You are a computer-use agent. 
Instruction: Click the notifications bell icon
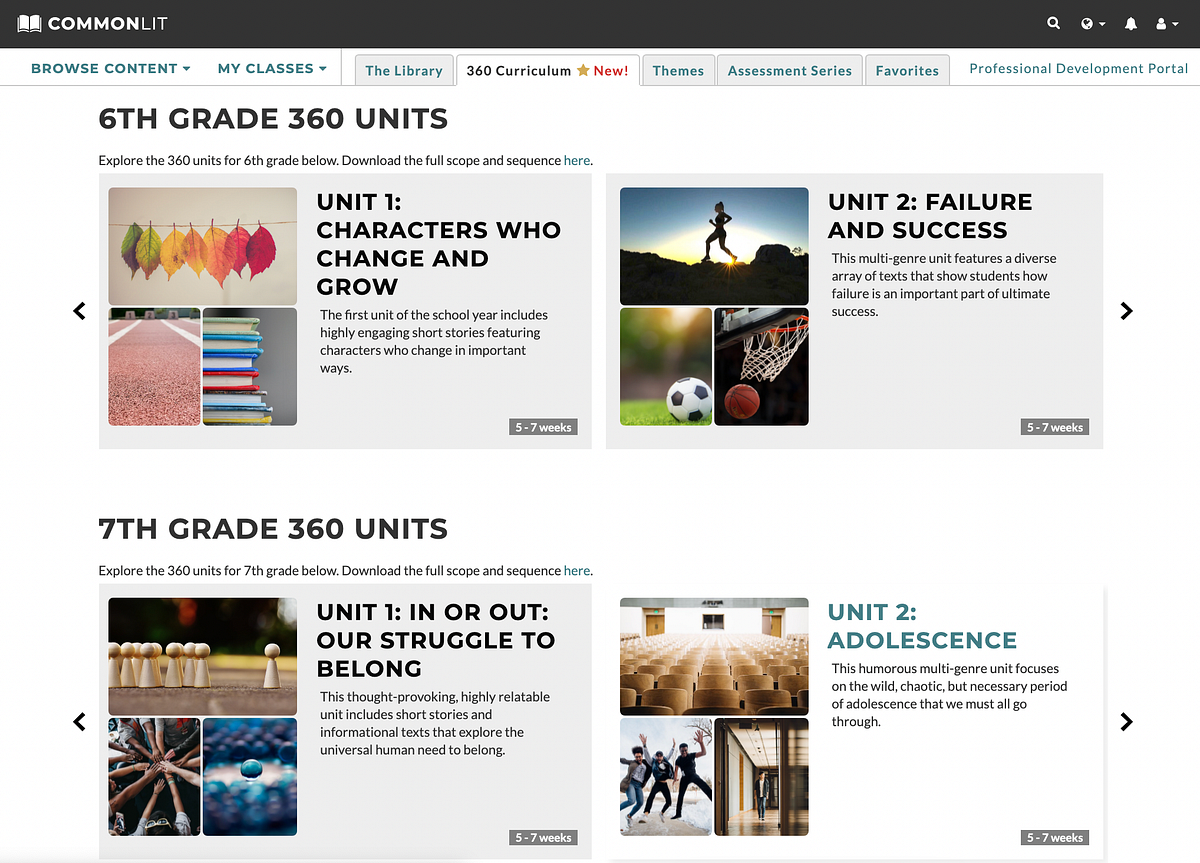point(1131,22)
